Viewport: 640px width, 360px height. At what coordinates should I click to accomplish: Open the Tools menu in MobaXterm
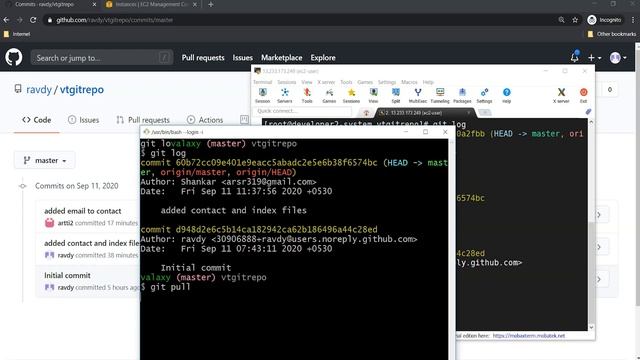pos(346,82)
